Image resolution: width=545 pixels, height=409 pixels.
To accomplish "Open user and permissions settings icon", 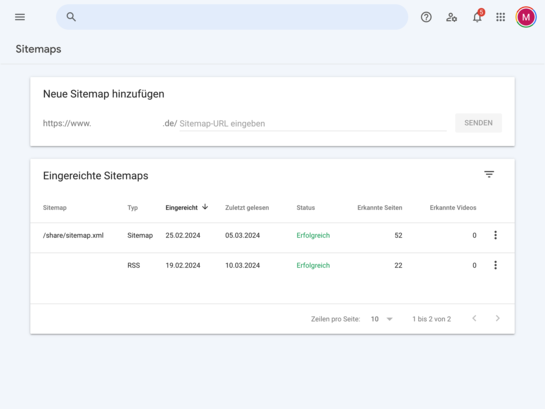I will [452, 17].
